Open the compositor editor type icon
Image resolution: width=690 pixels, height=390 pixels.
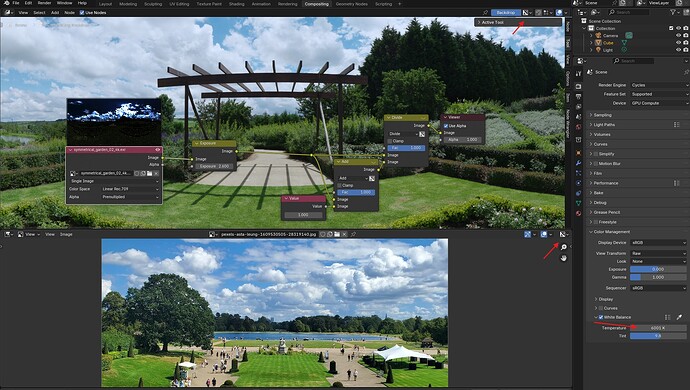tap(9, 13)
